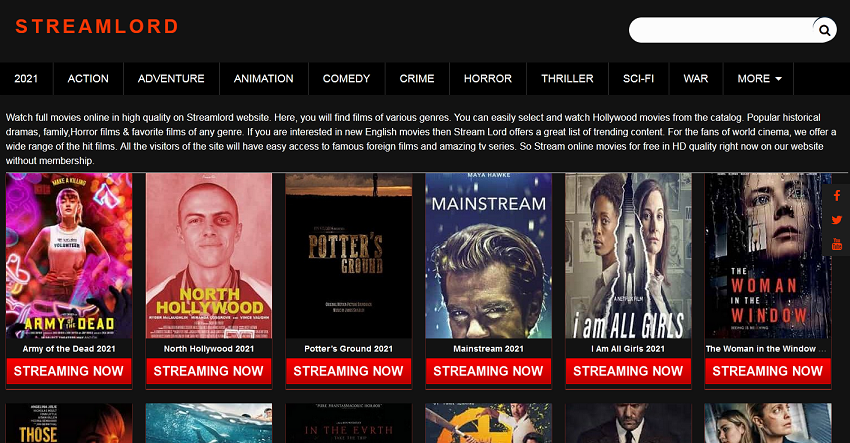The image size is (850, 443).
Task: Open the Animation genre
Action: pos(263,79)
